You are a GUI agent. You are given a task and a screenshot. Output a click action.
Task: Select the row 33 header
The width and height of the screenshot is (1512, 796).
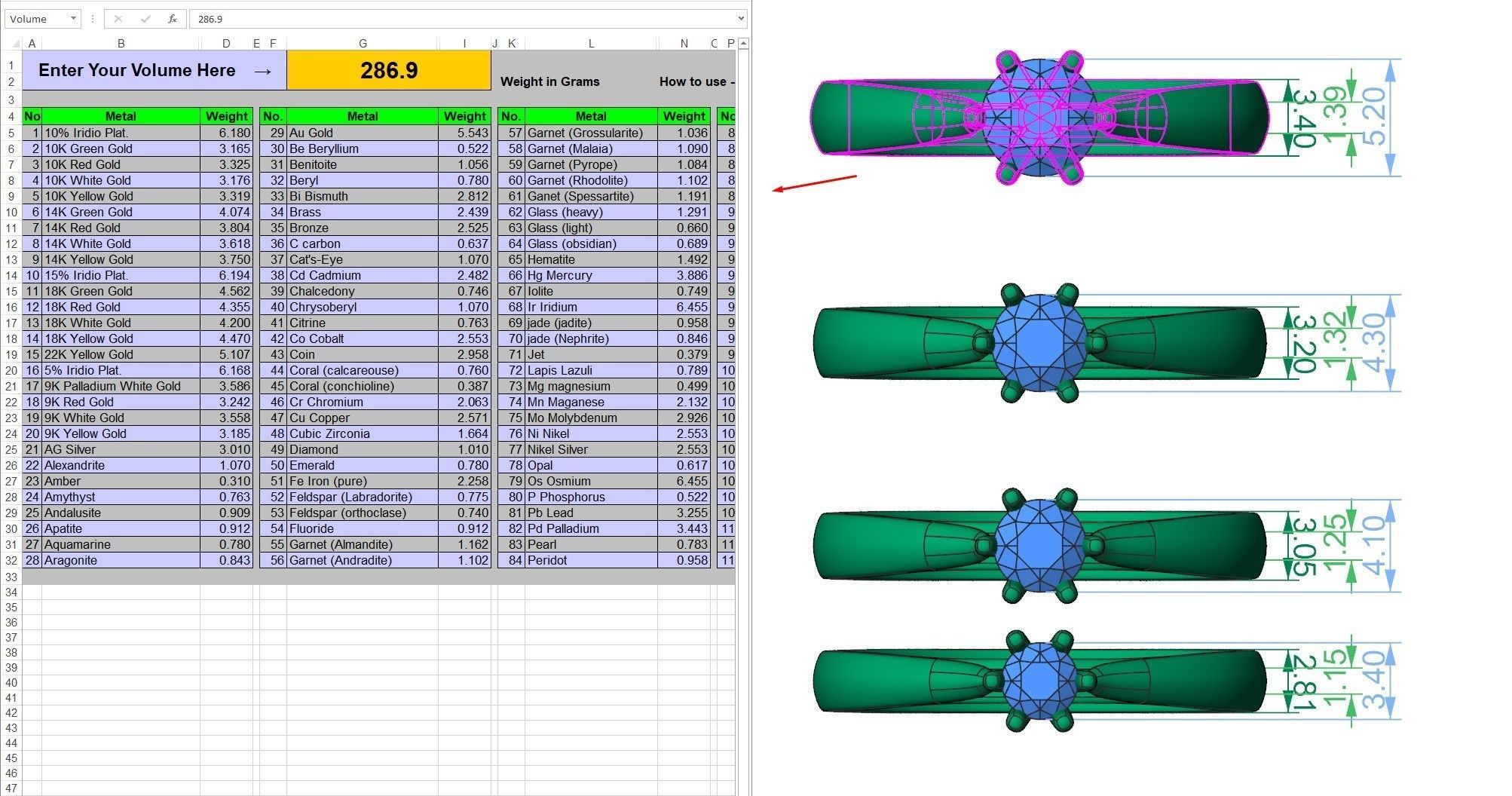pos(11,577)
